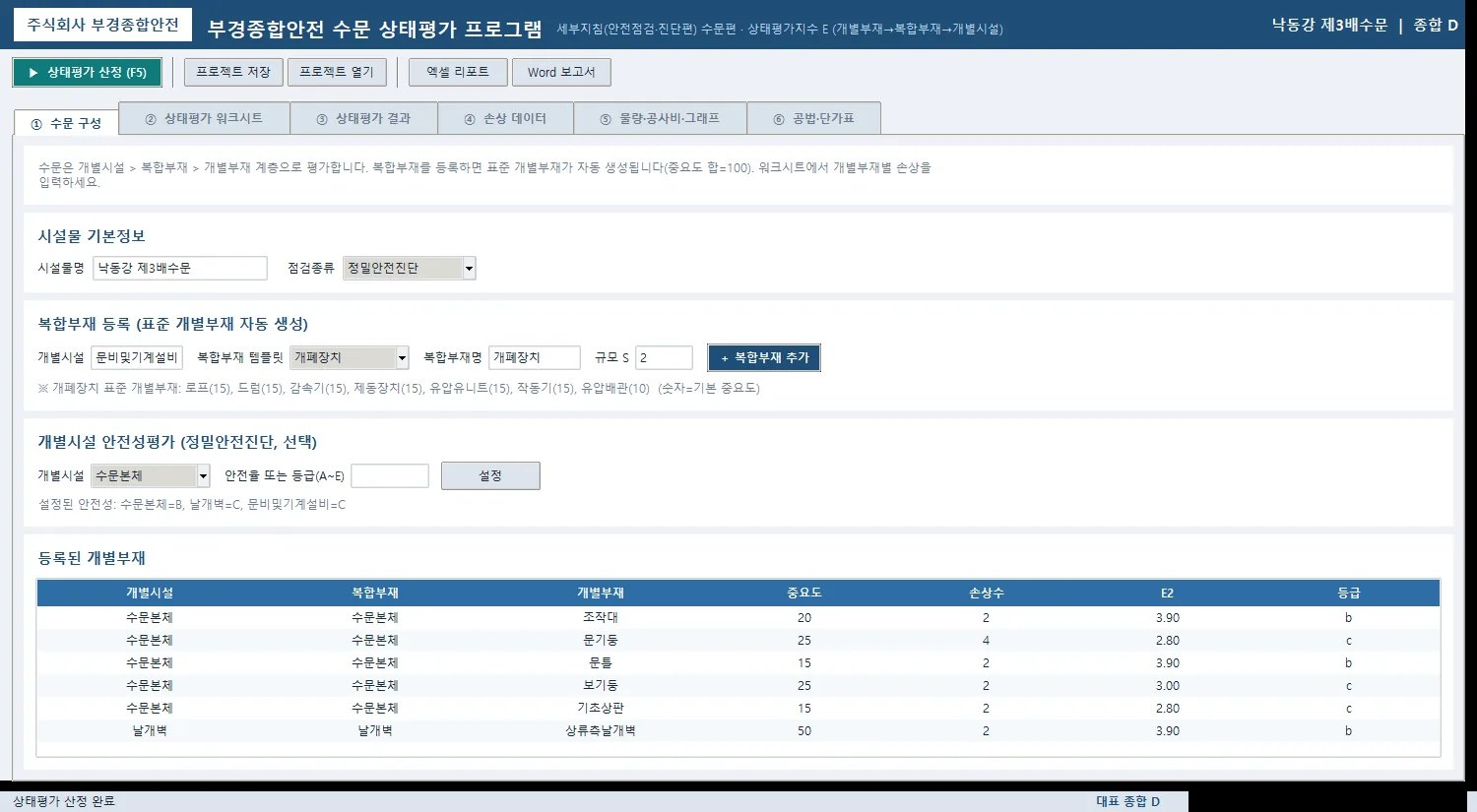This screenshot has width=1477, height=812.
Task: Click the 상태평가 산정 완료 status message
Action: click(x=64, y=801)
